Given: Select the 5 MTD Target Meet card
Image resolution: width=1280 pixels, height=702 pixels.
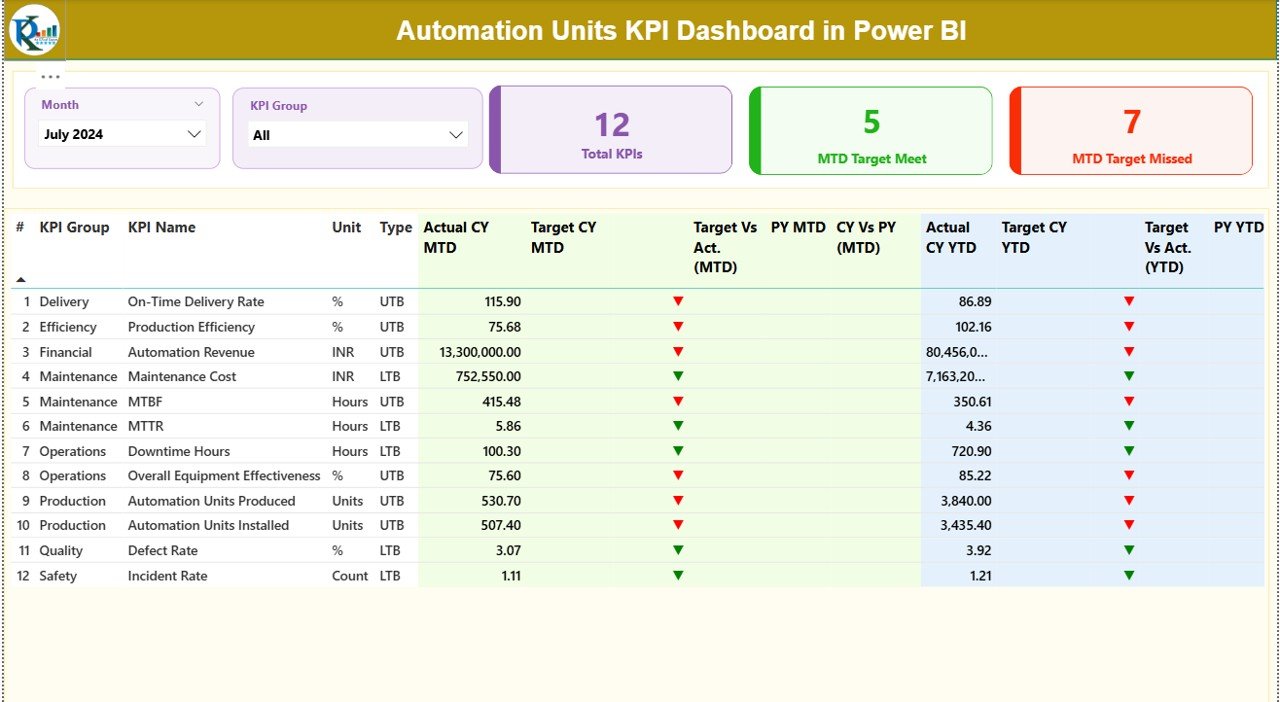Looking at the screenshot, I should 869,130.
